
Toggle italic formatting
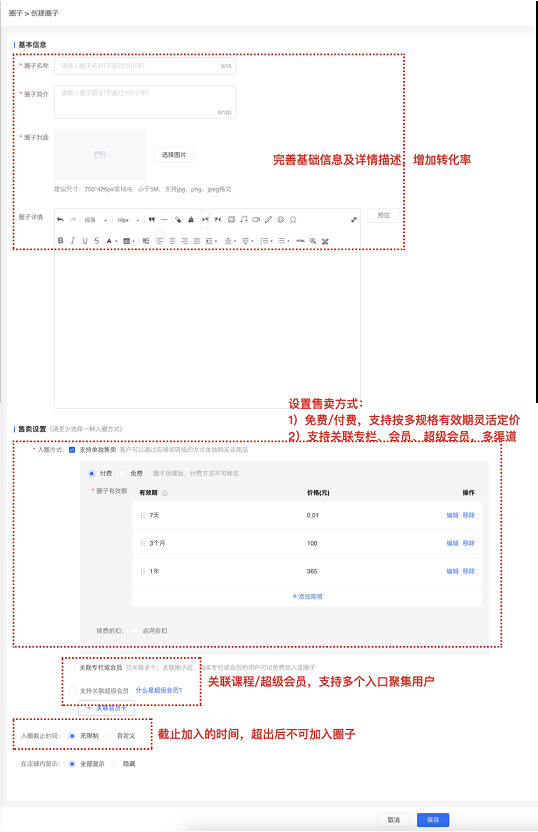73,241
